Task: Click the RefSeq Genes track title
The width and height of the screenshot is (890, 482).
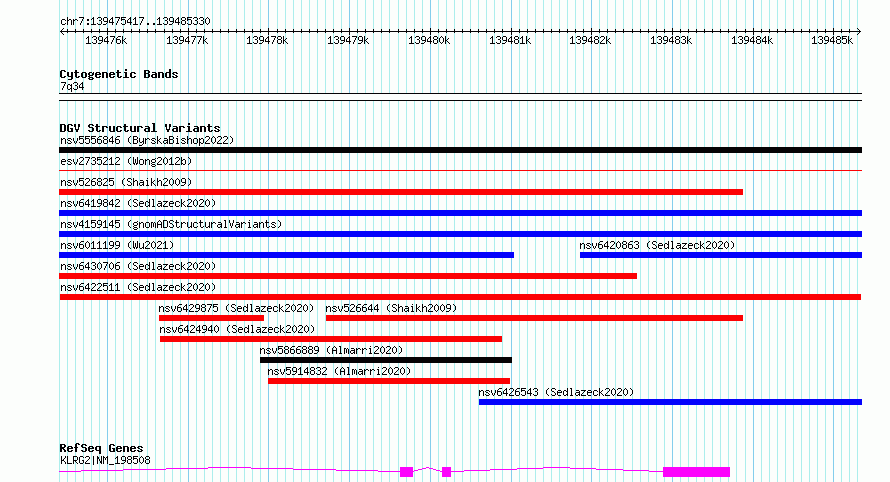Action: pyautogui.click(x=101, y=449)
